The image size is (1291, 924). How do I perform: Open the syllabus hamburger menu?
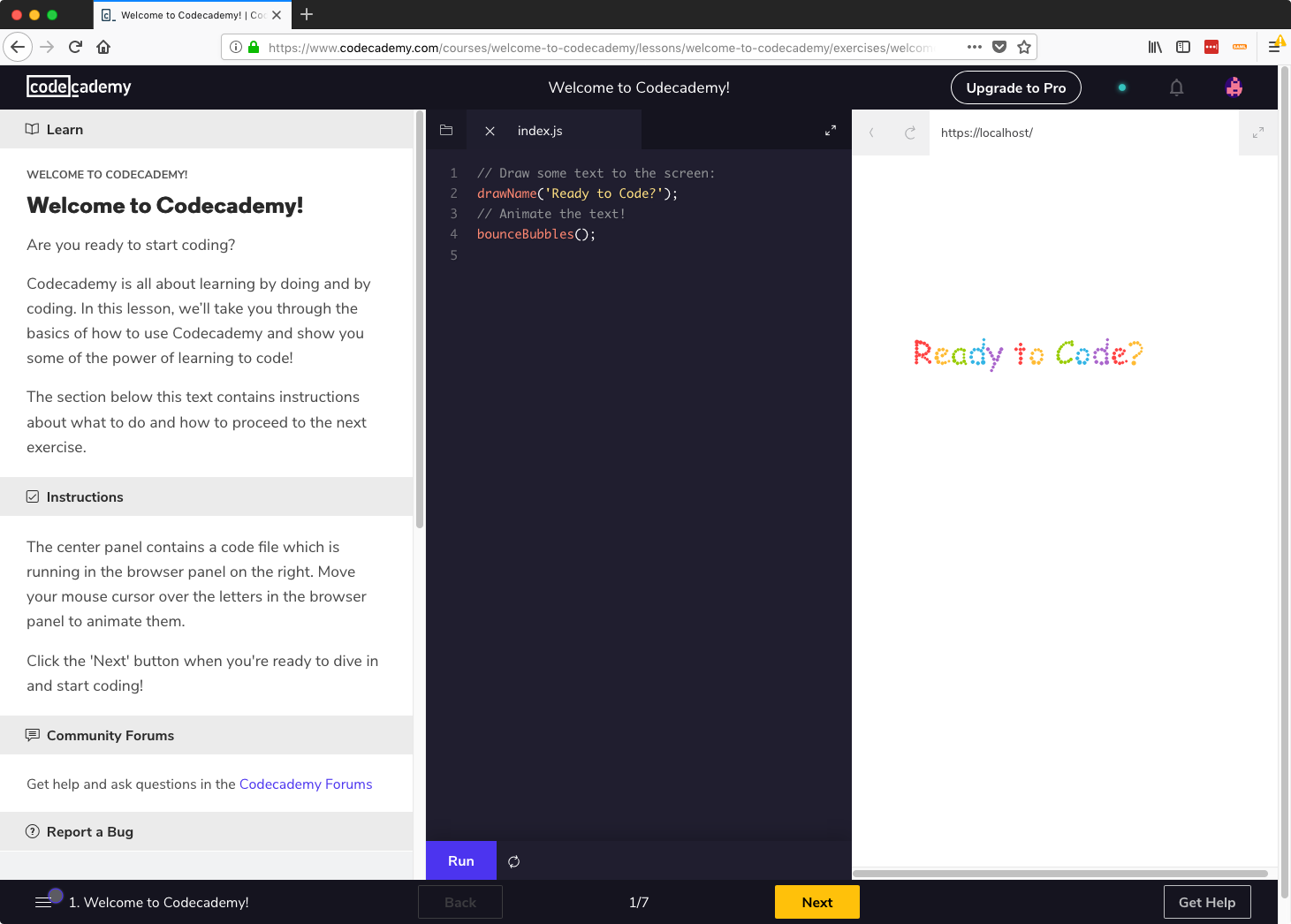pyautogui.click(x=43, y=902)
